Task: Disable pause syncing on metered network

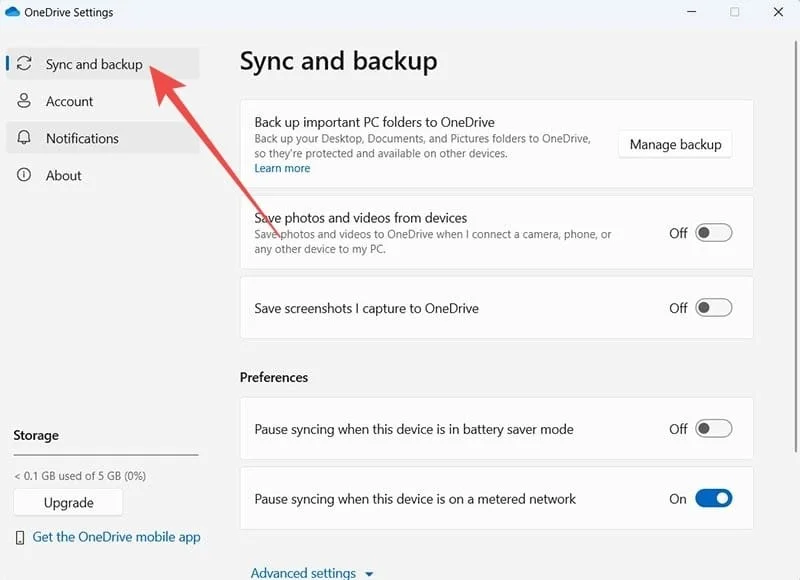Action: [713, 498]
